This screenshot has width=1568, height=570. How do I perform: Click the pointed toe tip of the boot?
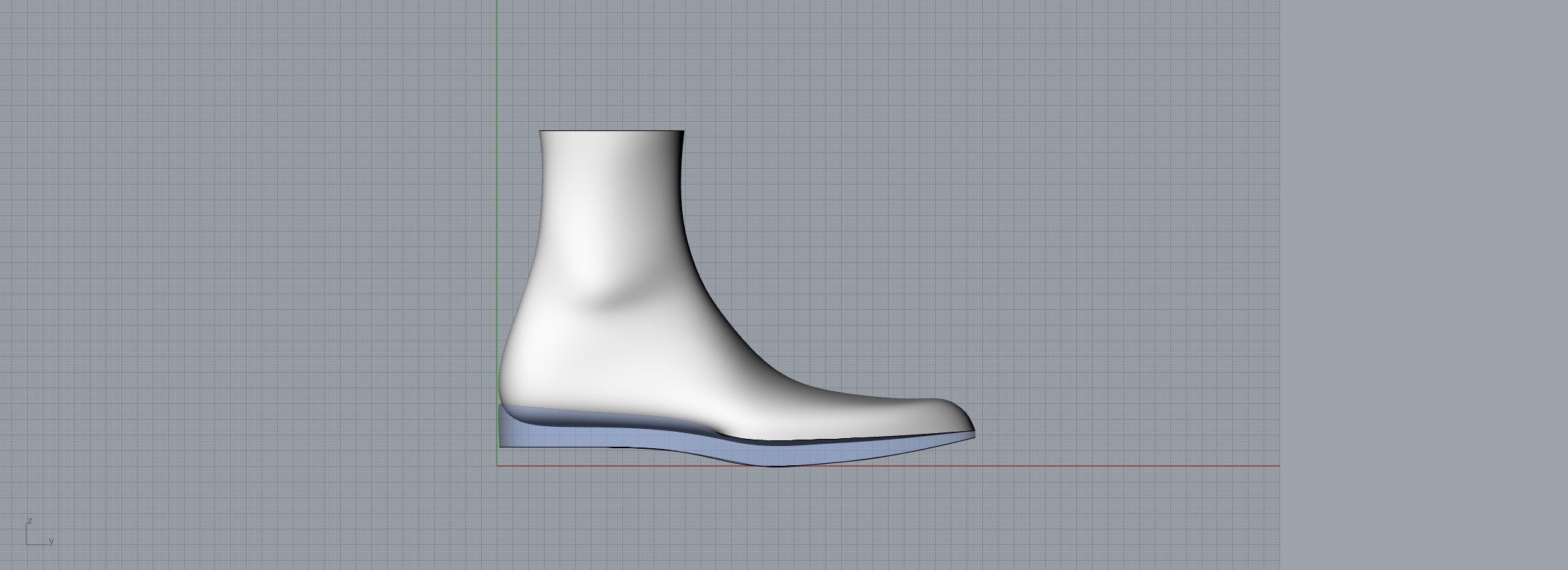pyautogui.click(x=972, y=430)
